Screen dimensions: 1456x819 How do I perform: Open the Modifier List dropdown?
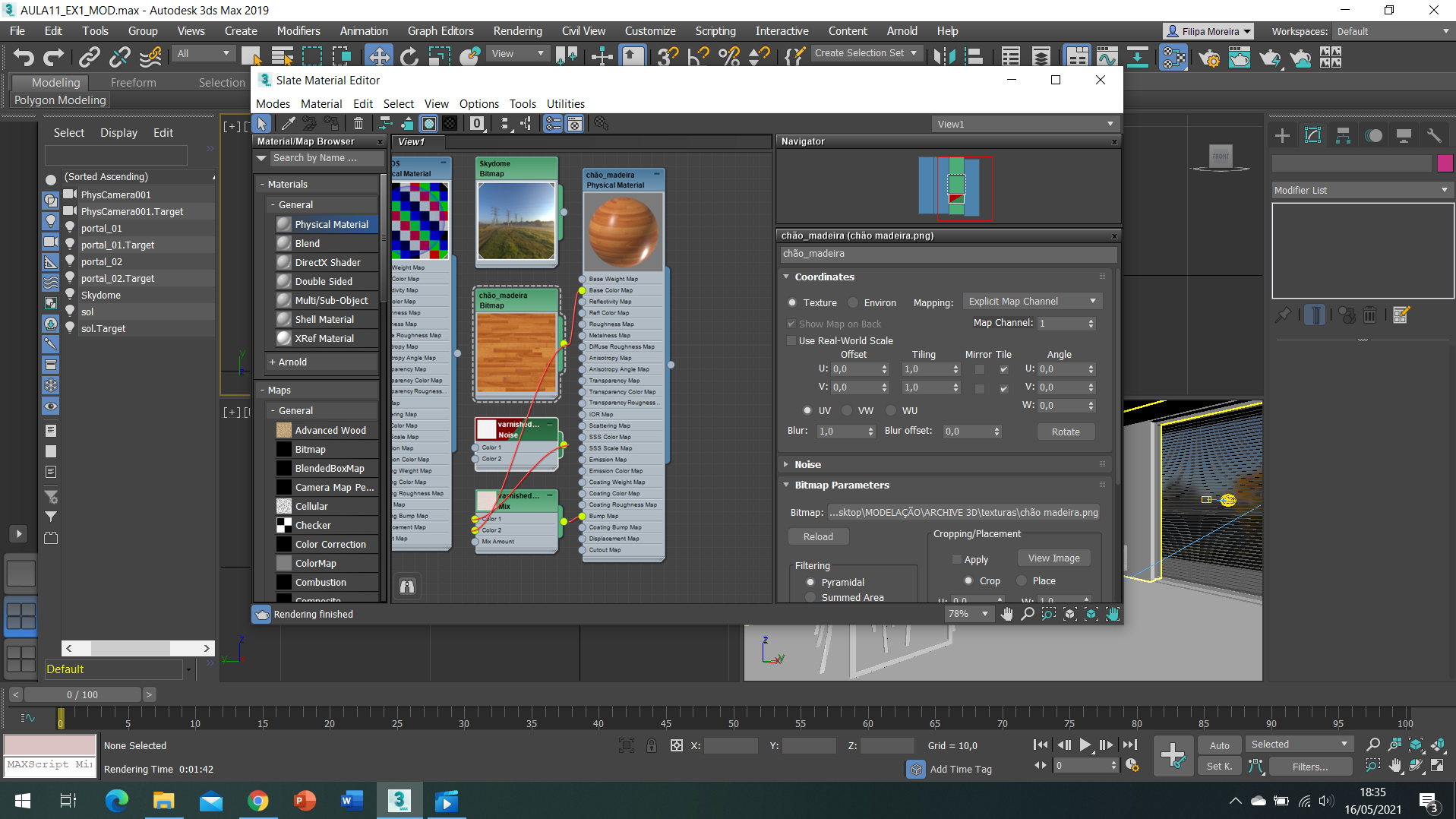click(1361, 190)
